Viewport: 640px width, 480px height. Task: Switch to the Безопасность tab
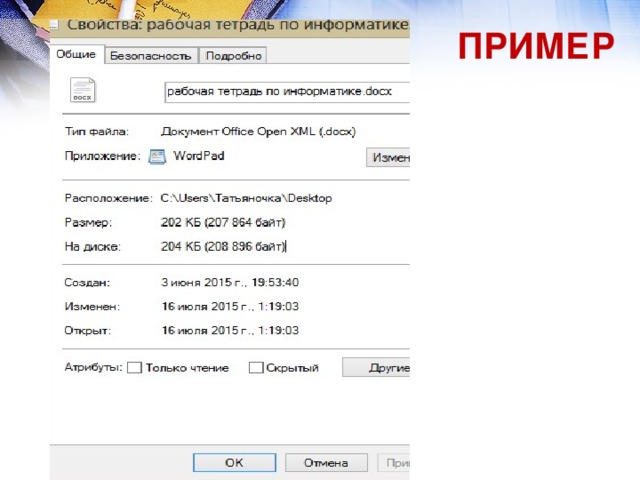click(151, 56)
